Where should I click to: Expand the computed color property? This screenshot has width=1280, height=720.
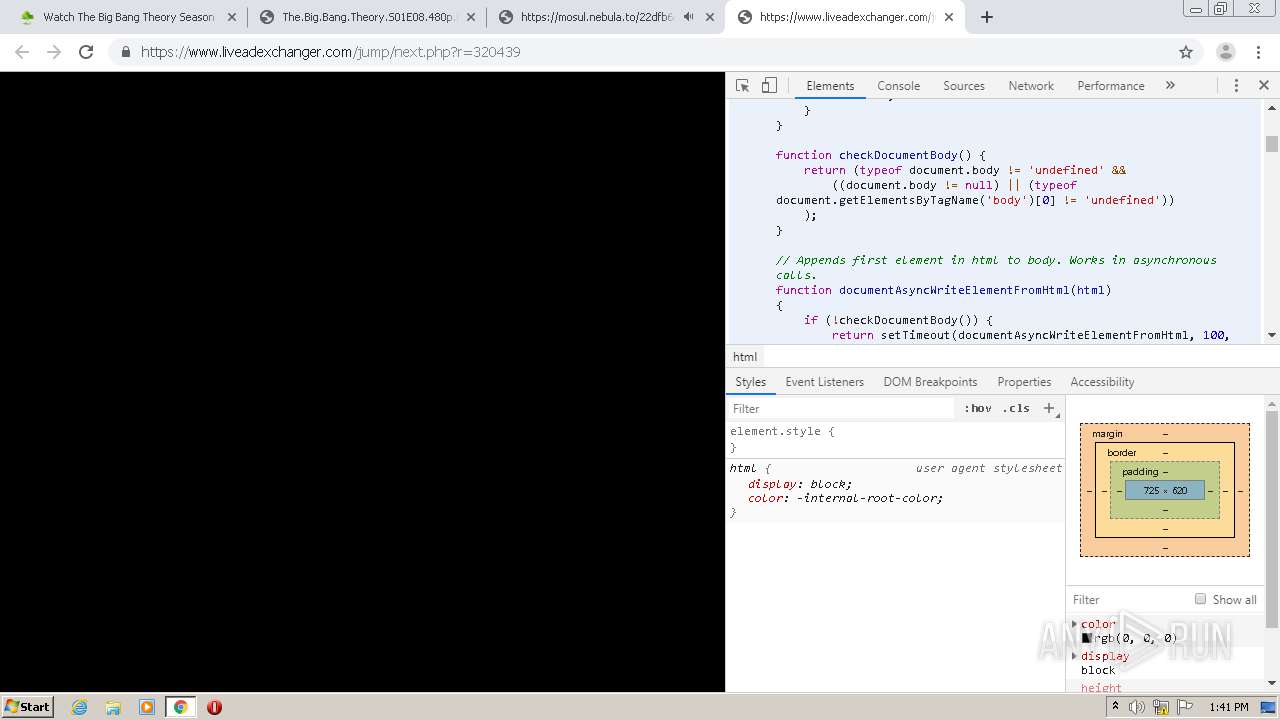[x=1075, y=624]
